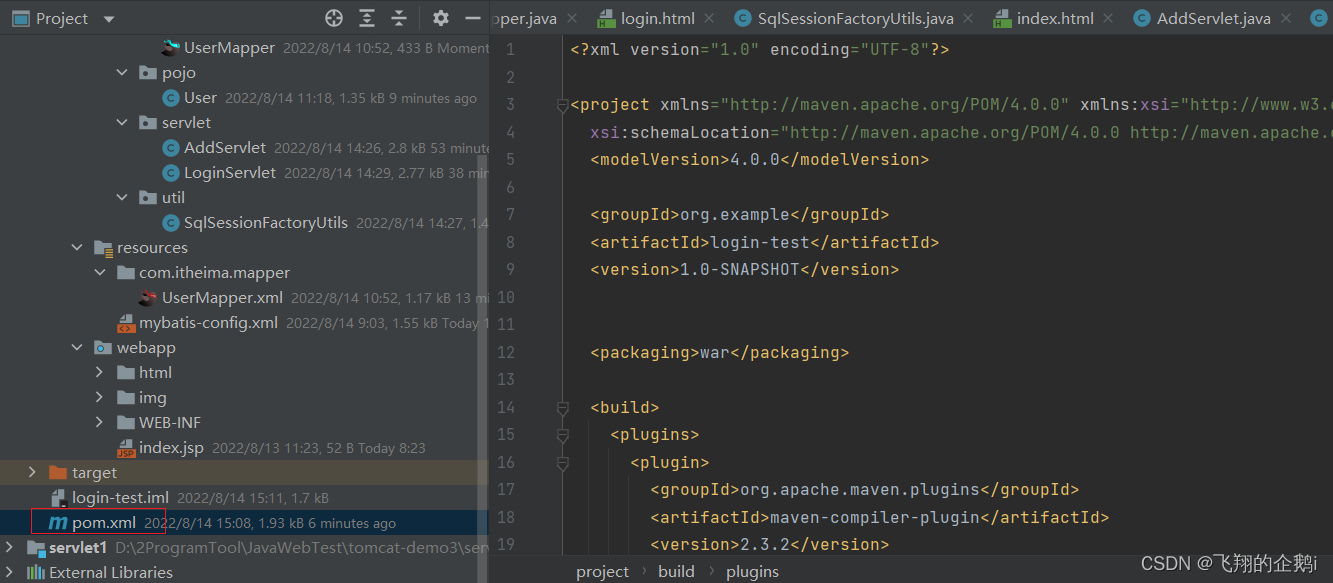
Task: Click the interface icon beside UserMapper
Action: (x=170, y=47)
